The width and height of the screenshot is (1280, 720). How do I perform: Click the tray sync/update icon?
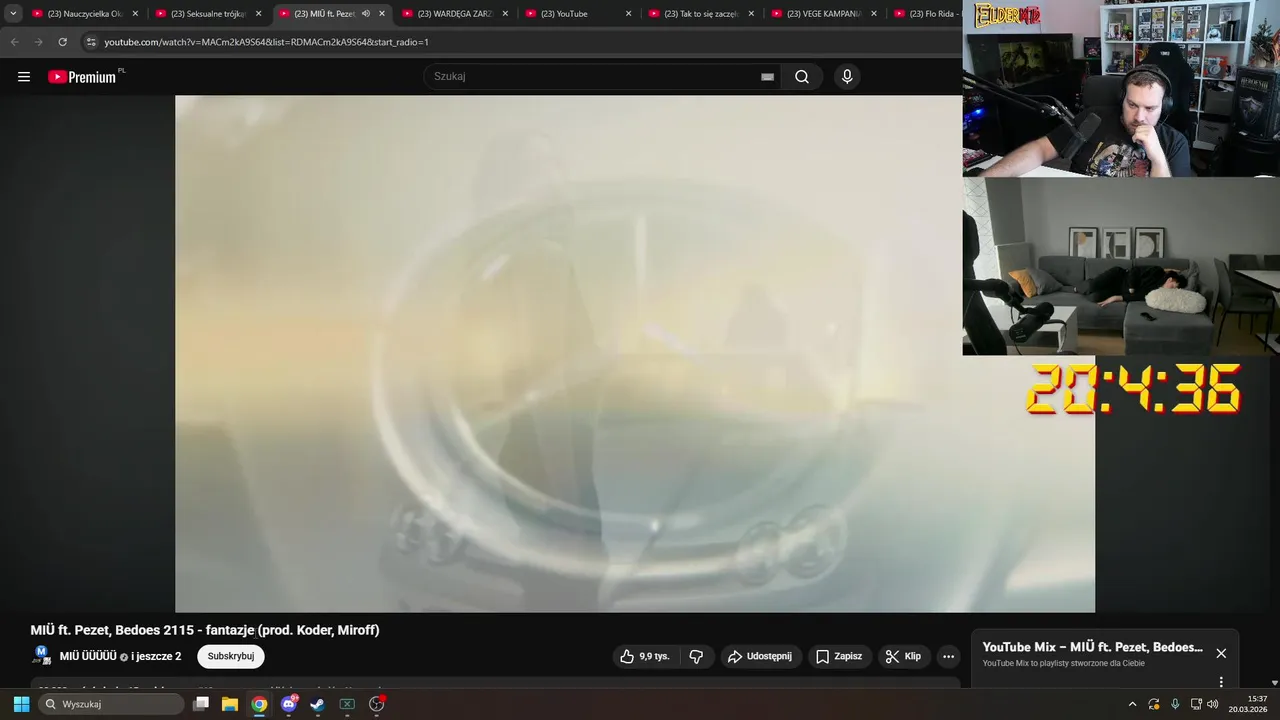click(1154, 704)
